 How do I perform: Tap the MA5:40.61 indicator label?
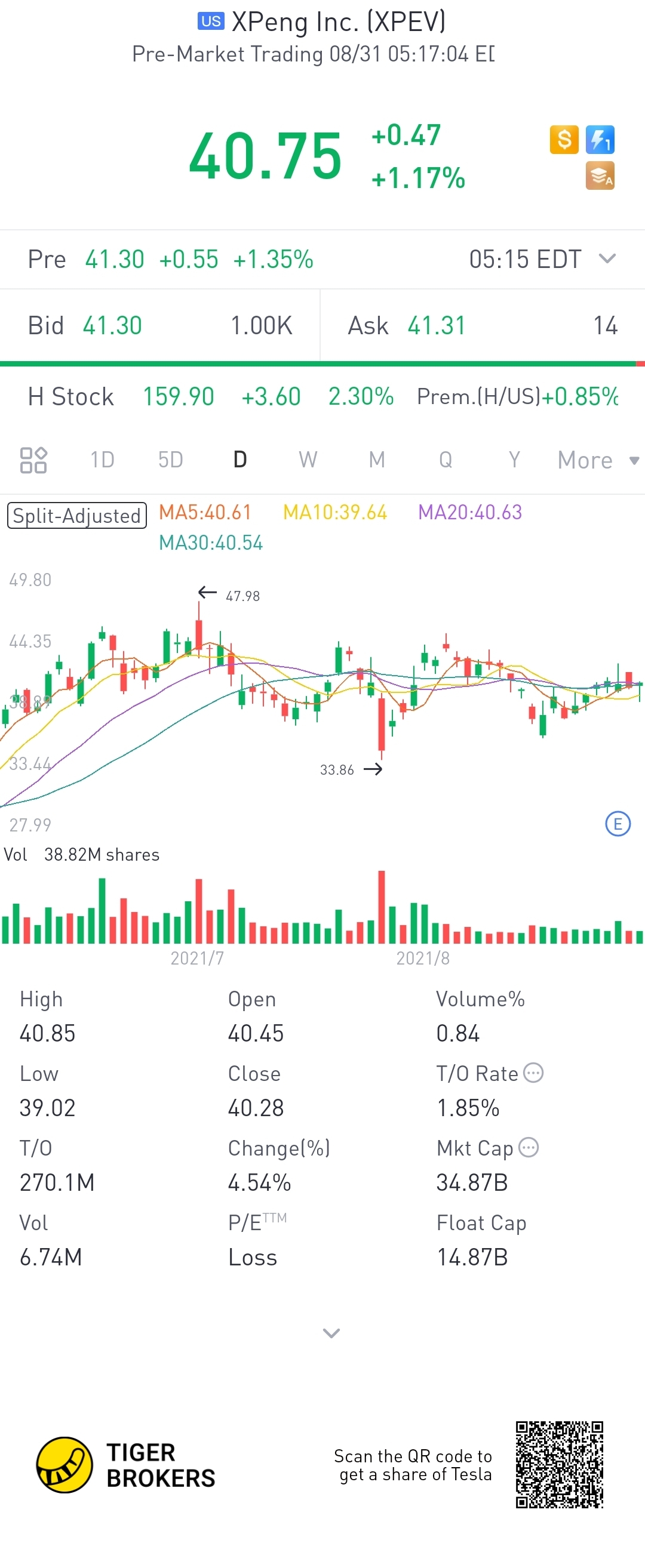(205, 513)
